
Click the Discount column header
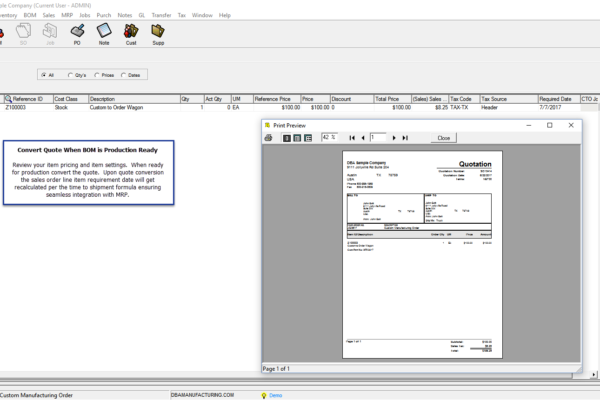[x=352, y=99]
